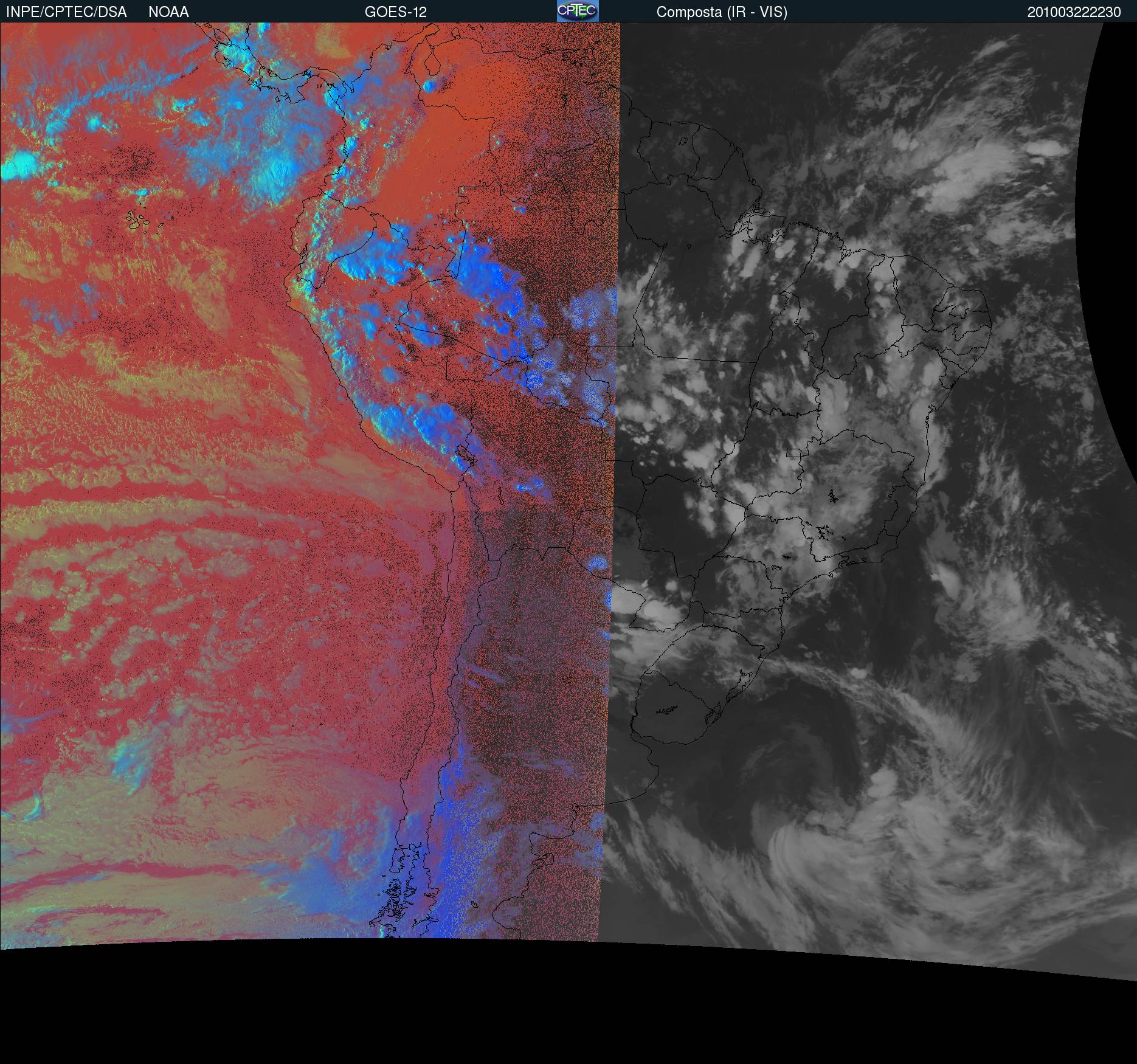1137x1064 pixels.
Task: Click the INPE/CPTEC/DSA header text
Action: tap(66, 12)
